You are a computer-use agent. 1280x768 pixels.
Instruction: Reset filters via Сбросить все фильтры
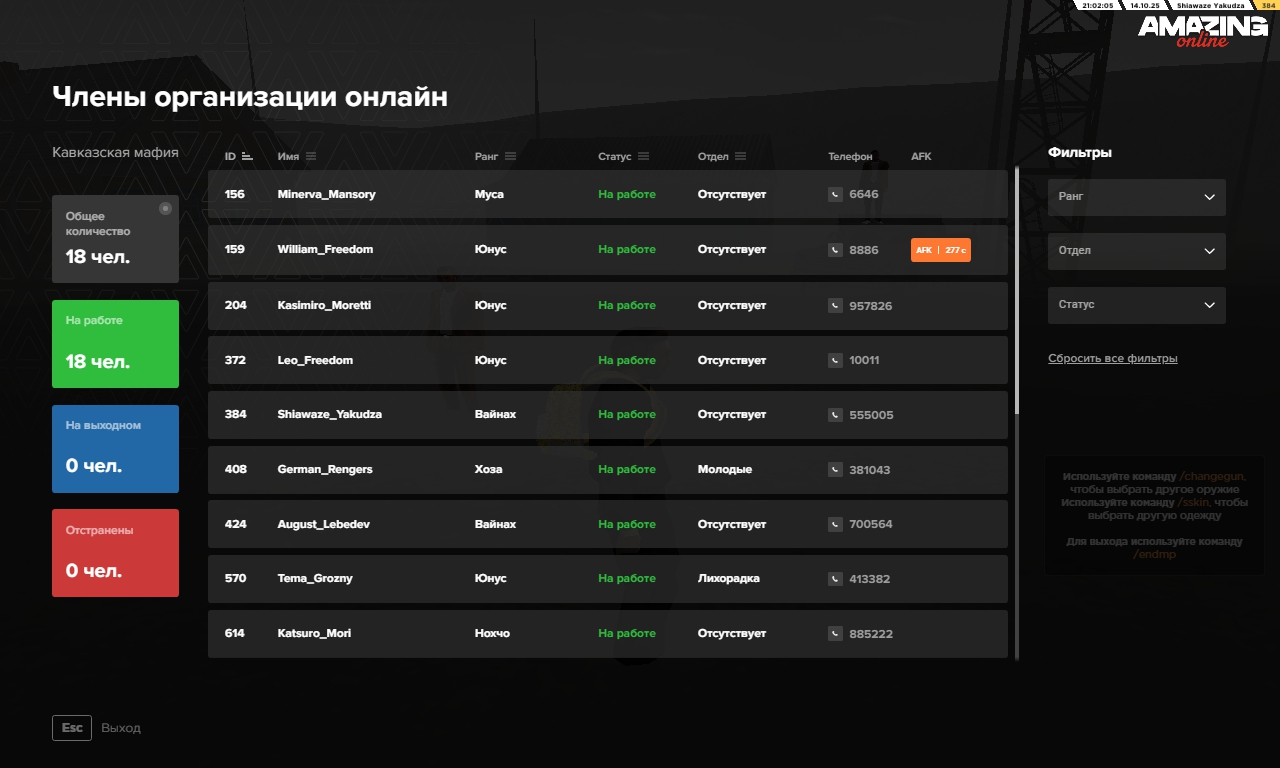tap(1113, 358)
